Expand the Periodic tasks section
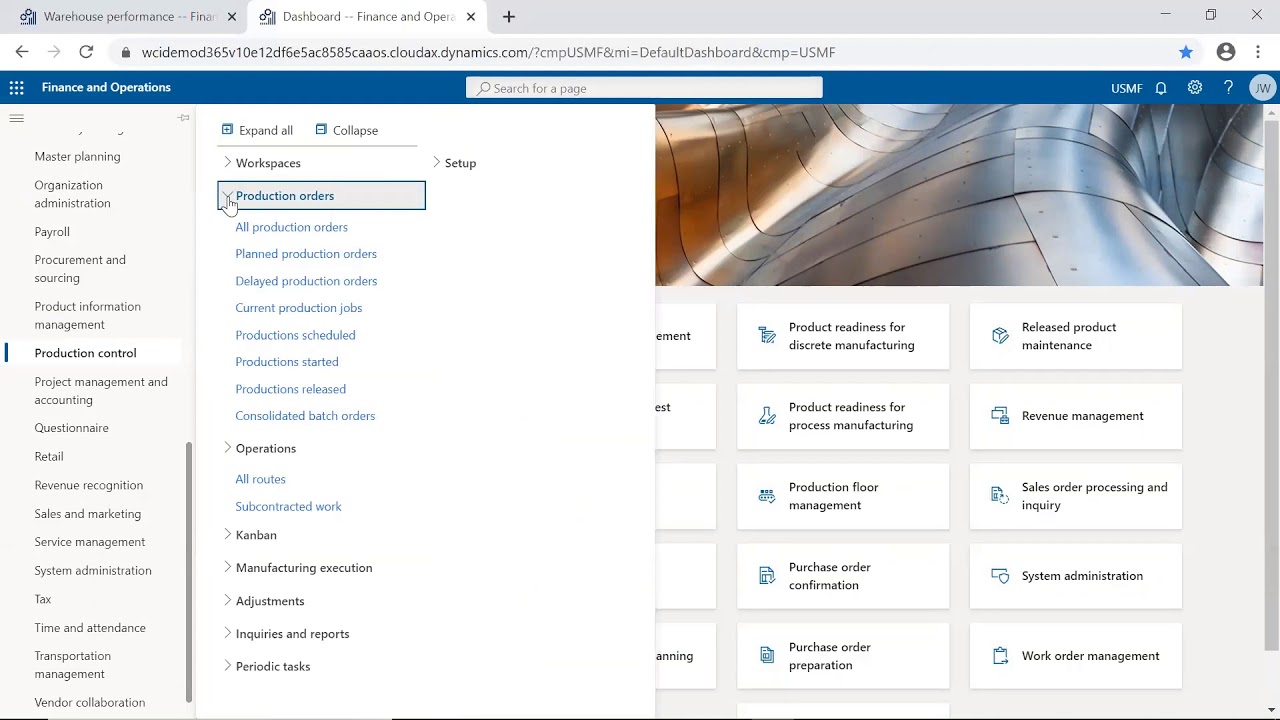1280x720 pixels. (x=227, y=666)
